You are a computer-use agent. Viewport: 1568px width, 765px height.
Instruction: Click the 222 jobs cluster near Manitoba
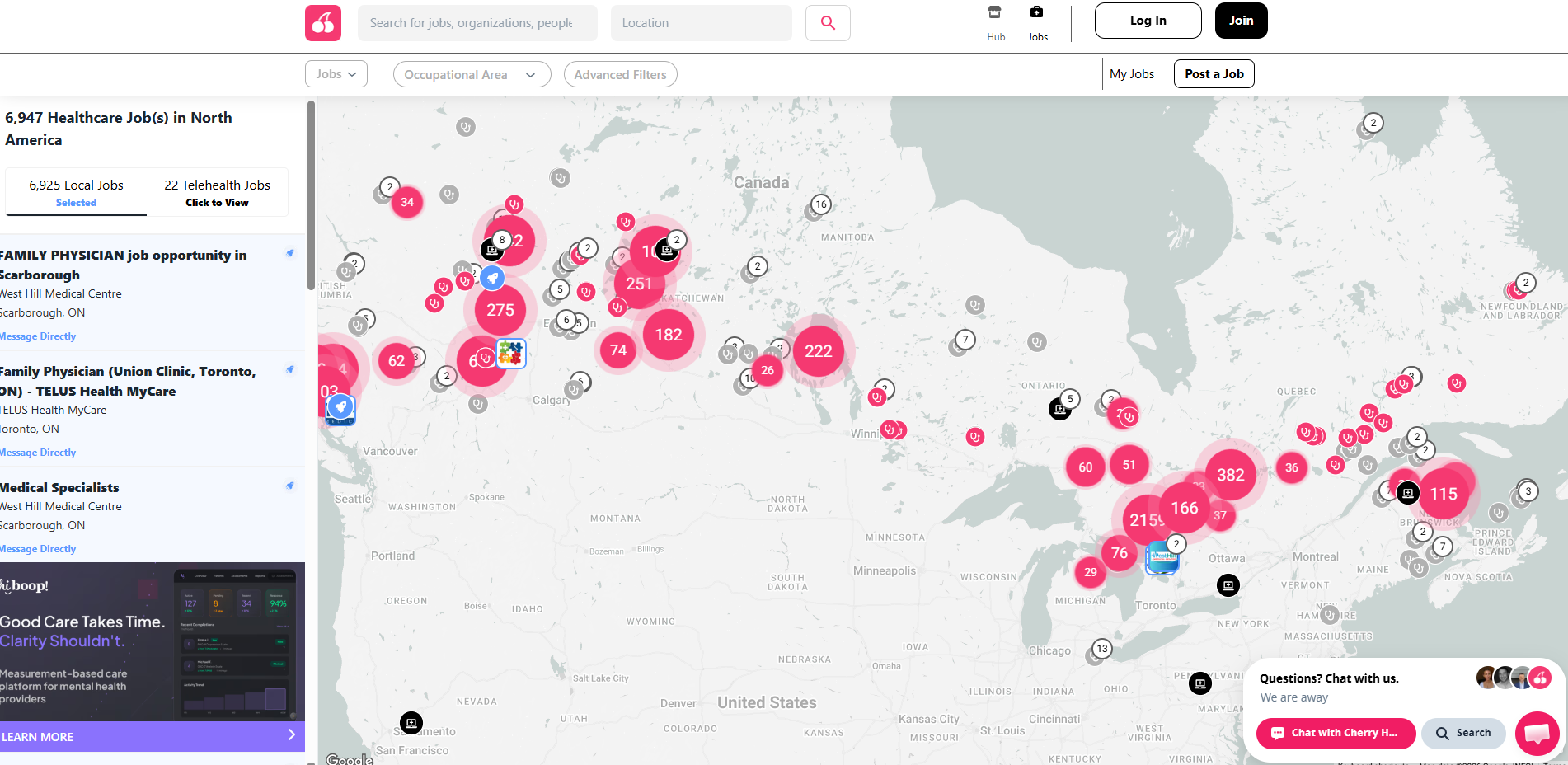(818, 351)
